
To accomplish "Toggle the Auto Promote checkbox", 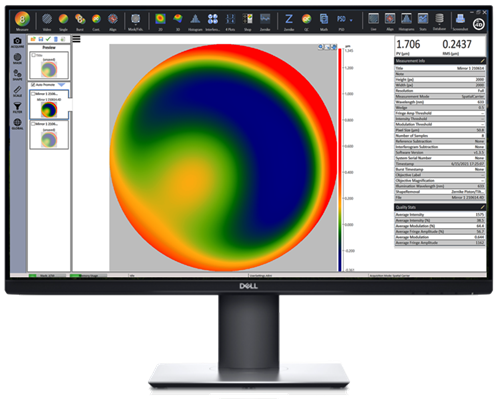I will (x=33, y=85).
